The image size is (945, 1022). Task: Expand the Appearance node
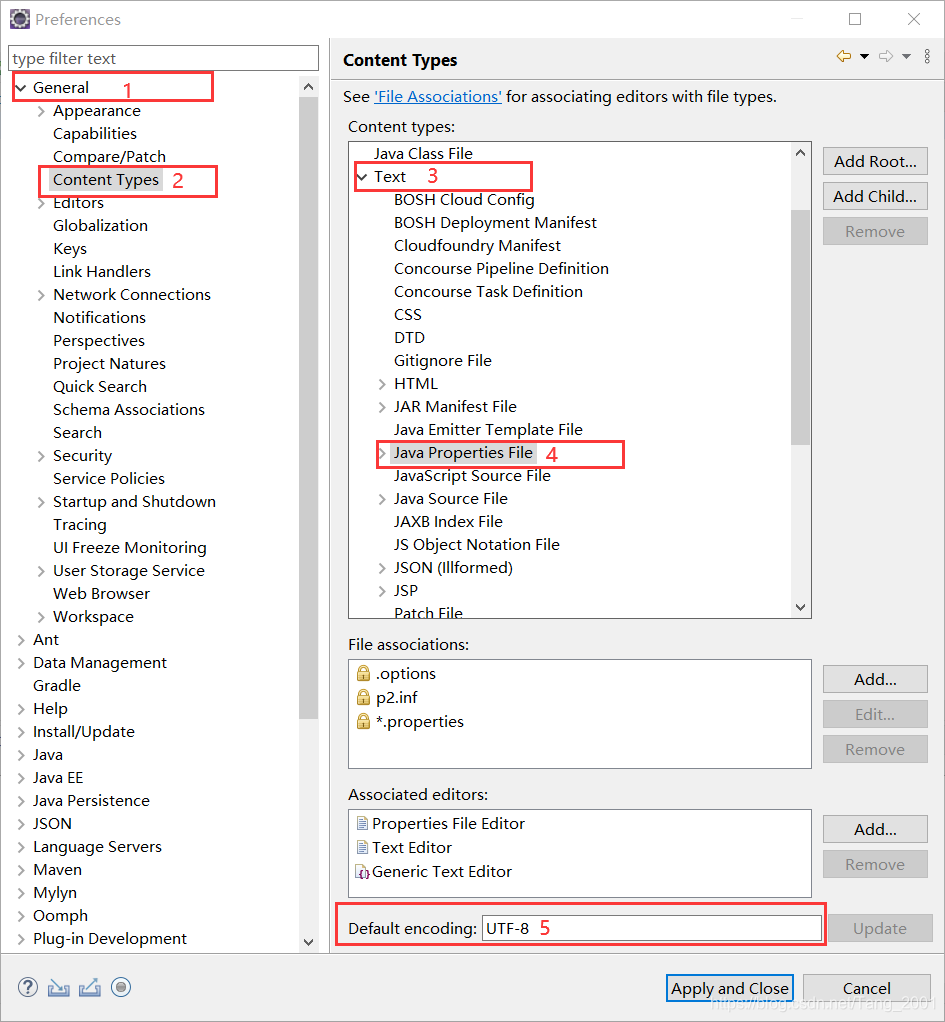(x=41, y=111)
